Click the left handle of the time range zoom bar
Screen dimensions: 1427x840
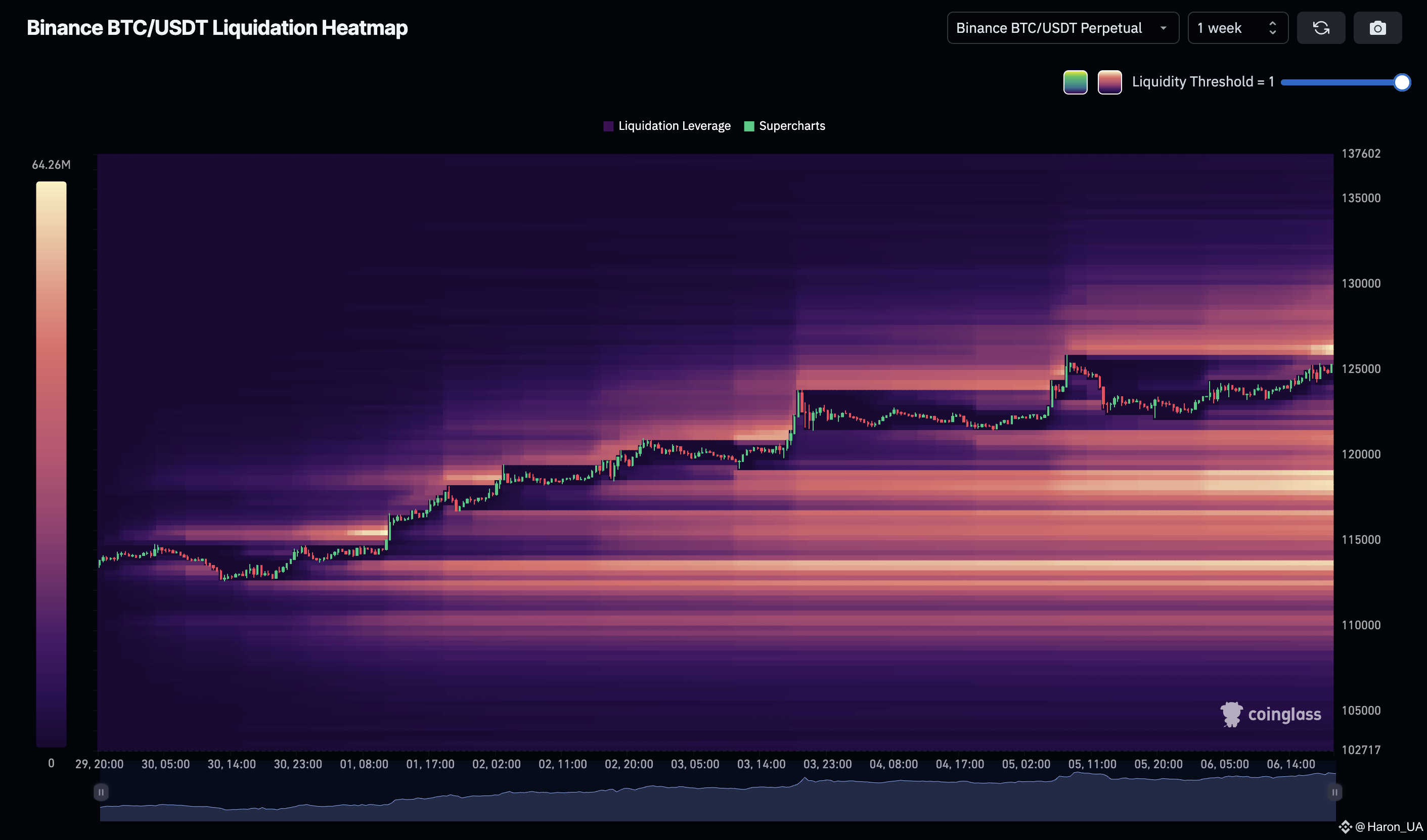pyautogui.click(x=101, y=792)
